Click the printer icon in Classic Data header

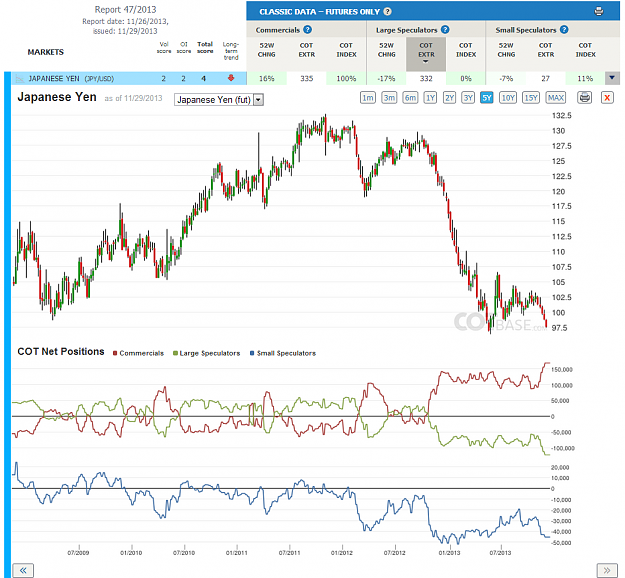pos(599,11)
